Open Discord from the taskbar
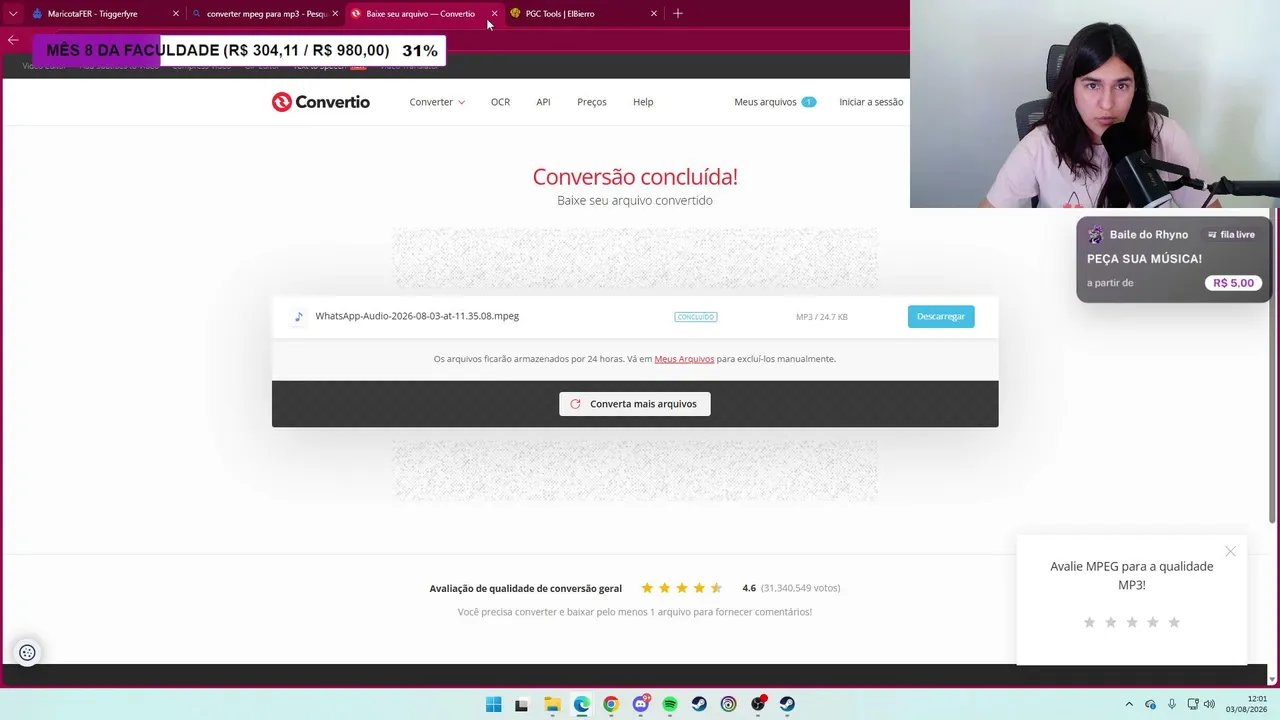Image resolution: width=1280 pixels, height=720 pixels. pos(641,704)
